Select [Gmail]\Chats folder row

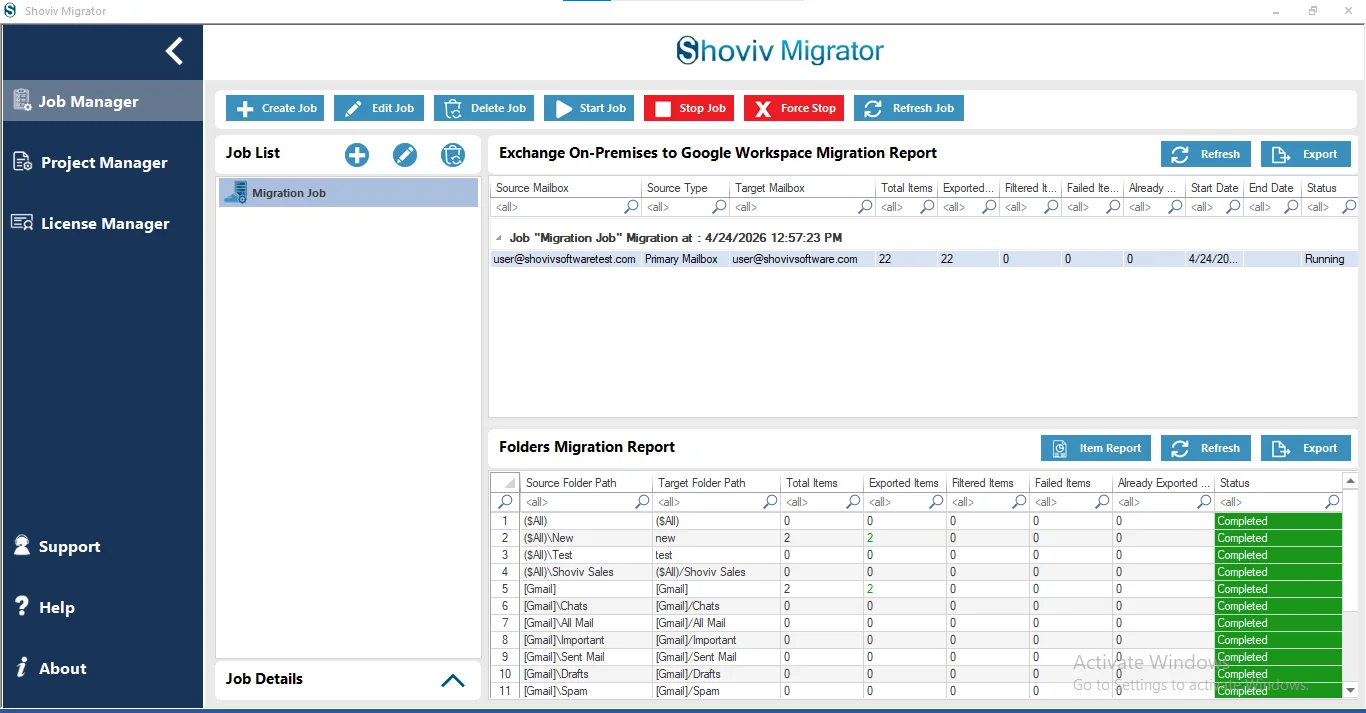916,606
